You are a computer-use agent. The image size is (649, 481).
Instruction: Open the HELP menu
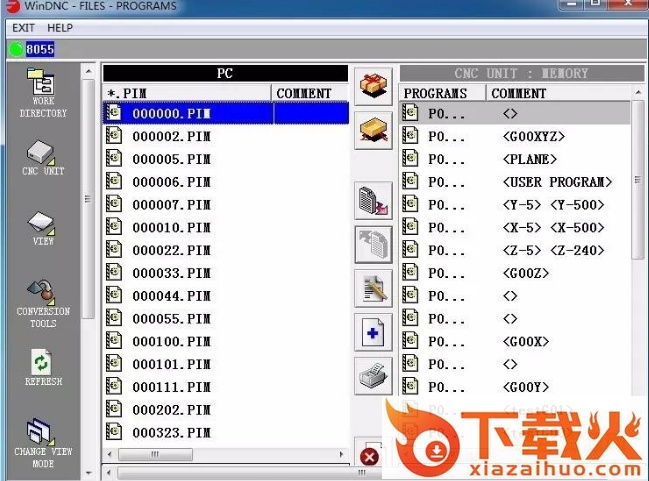point(60,28)
